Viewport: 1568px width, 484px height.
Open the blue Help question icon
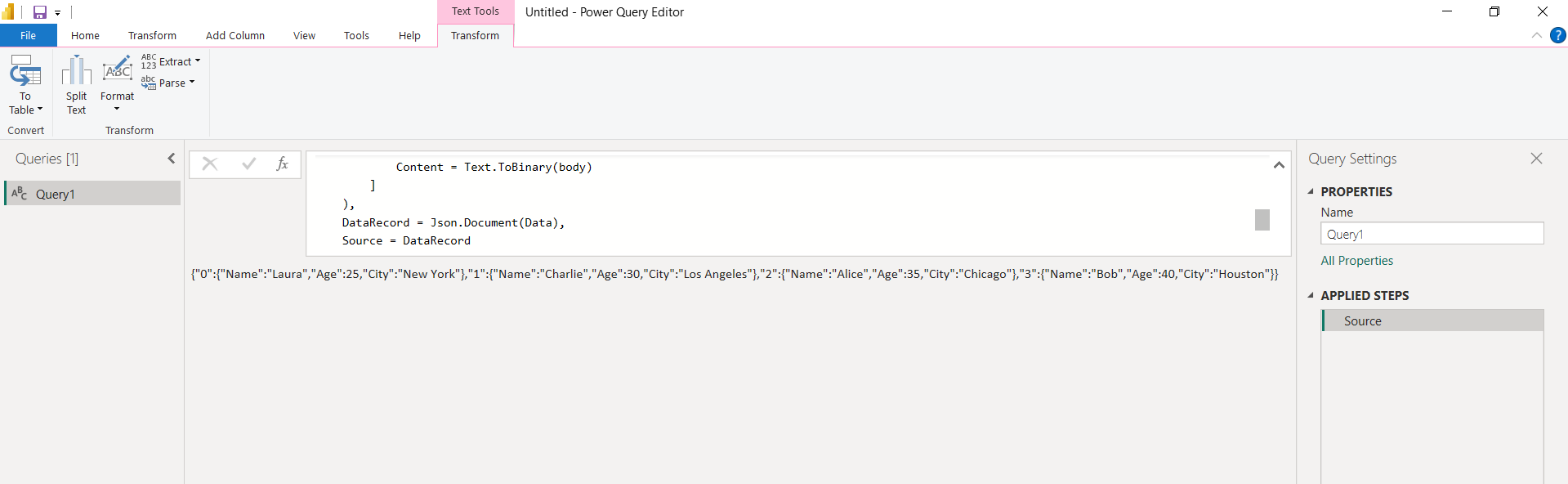[x=1557, y=35]
